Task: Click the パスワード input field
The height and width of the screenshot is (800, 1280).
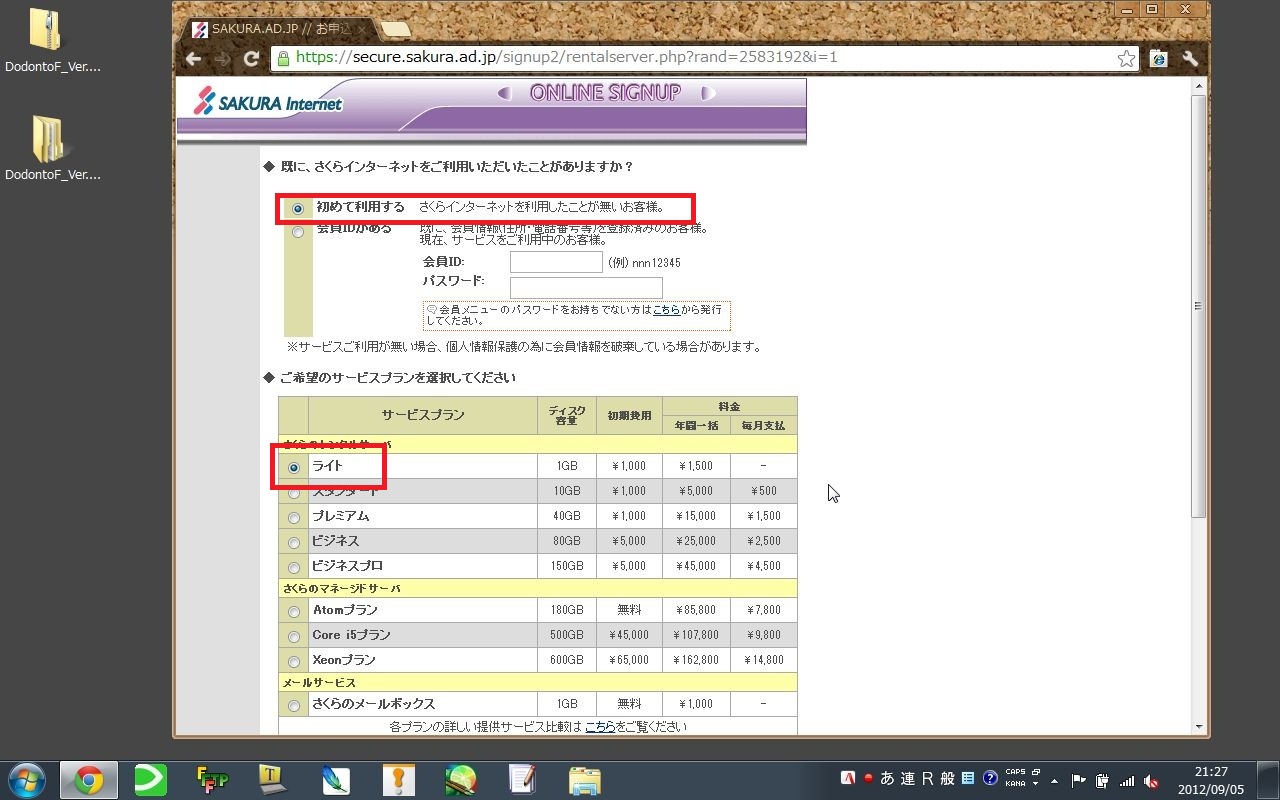Action: pos(586,288)
